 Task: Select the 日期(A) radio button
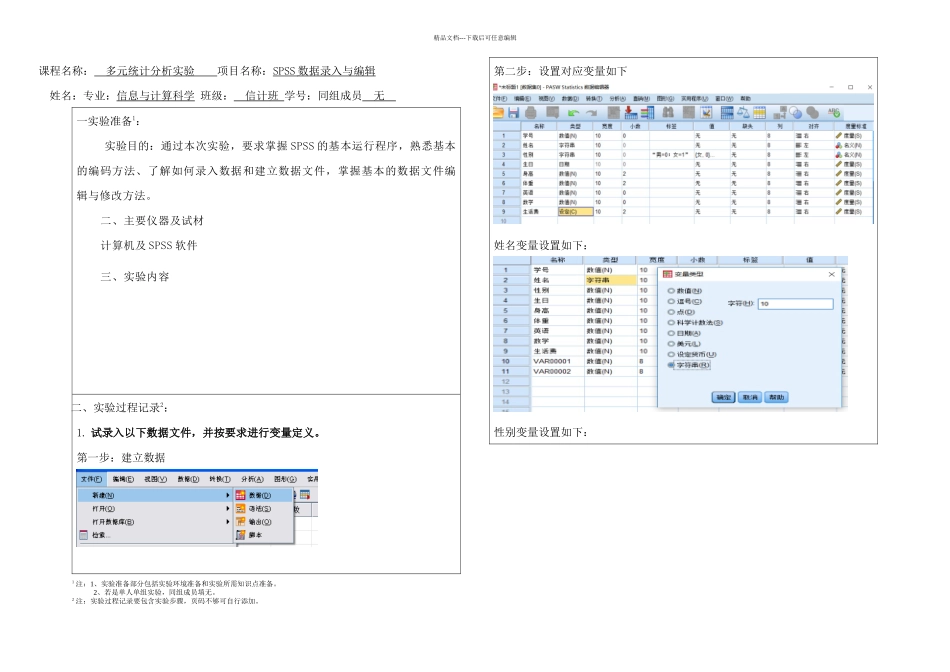[x=671, y=333]
